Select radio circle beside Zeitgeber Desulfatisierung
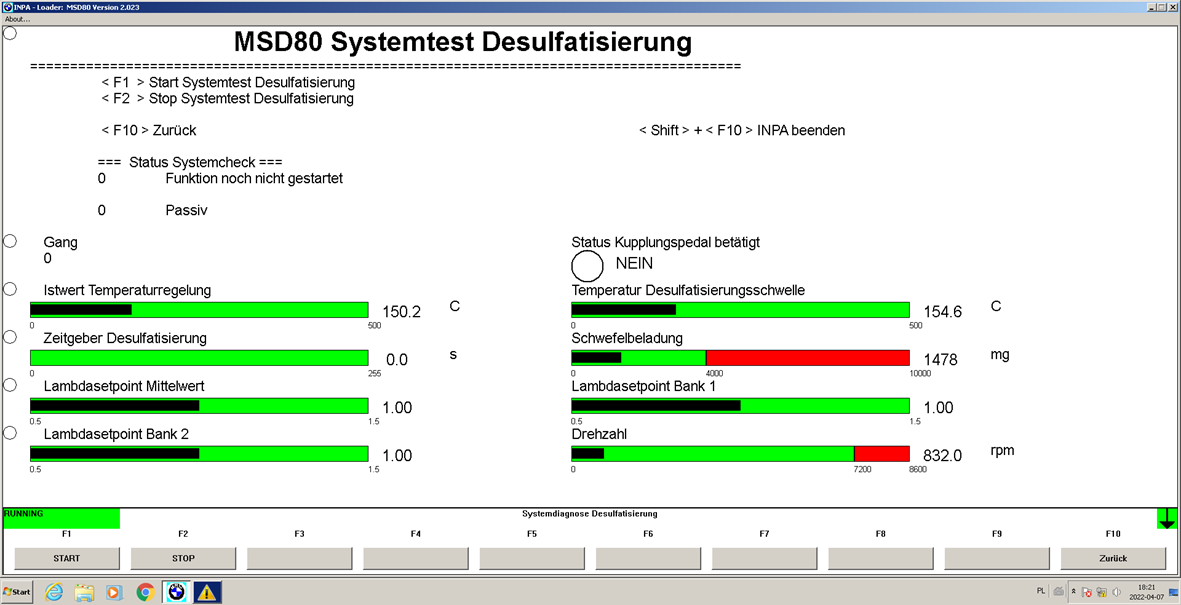Image resolution: width=1181 pixels, height=605 pixels. point(11,338)
